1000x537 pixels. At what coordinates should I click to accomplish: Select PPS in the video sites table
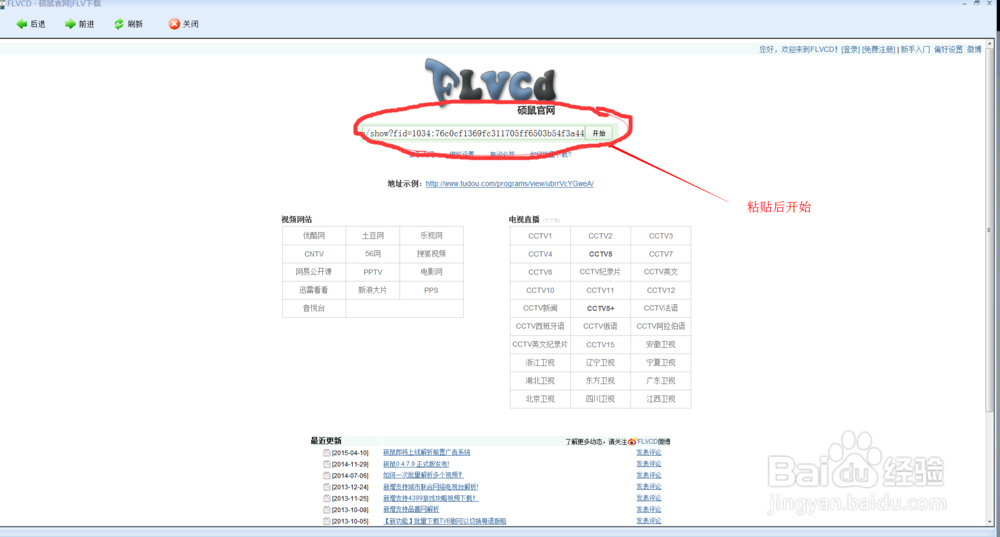431,290
